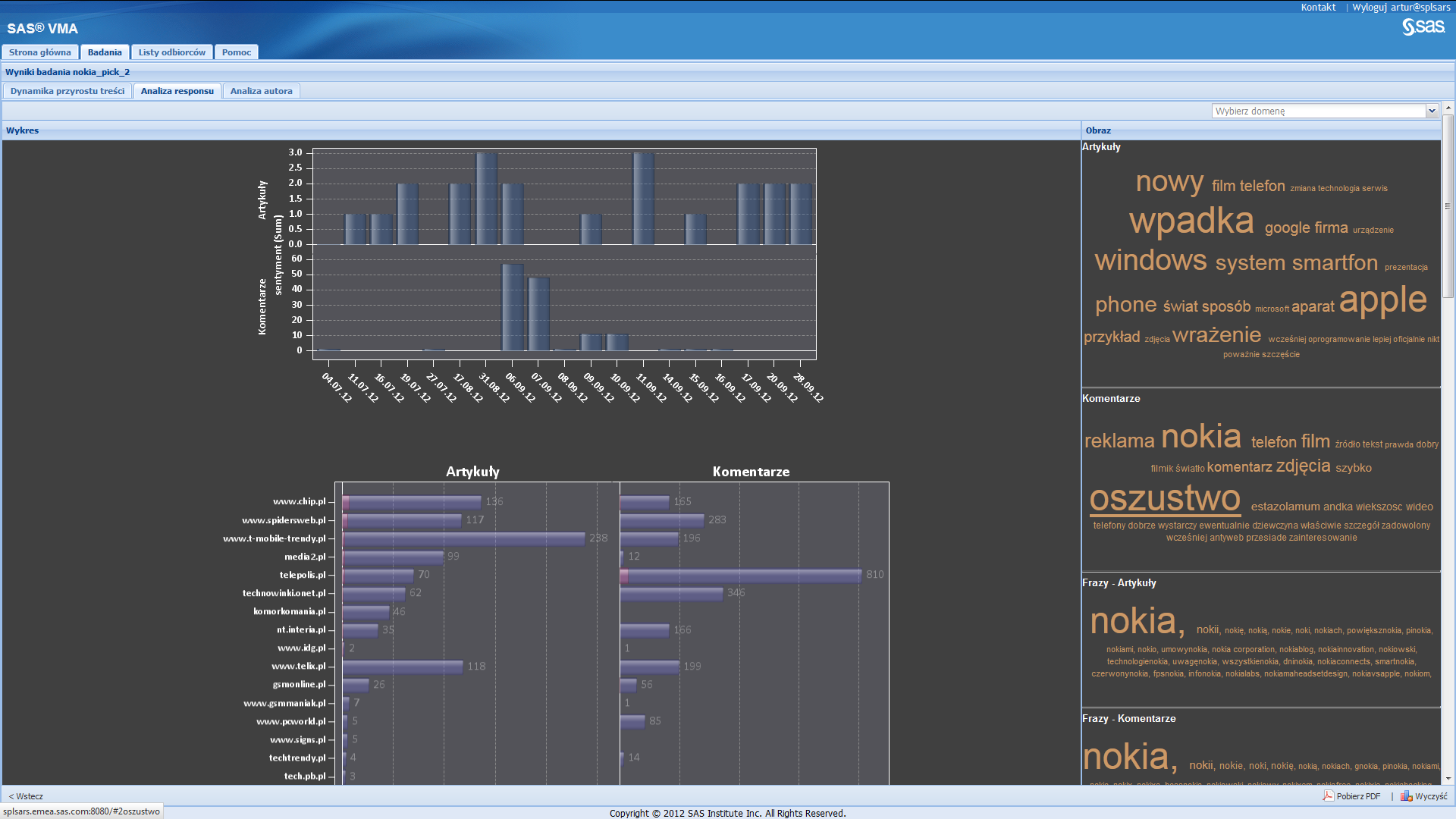Click the word 'oszustwo' in comments cloud

1165,499
